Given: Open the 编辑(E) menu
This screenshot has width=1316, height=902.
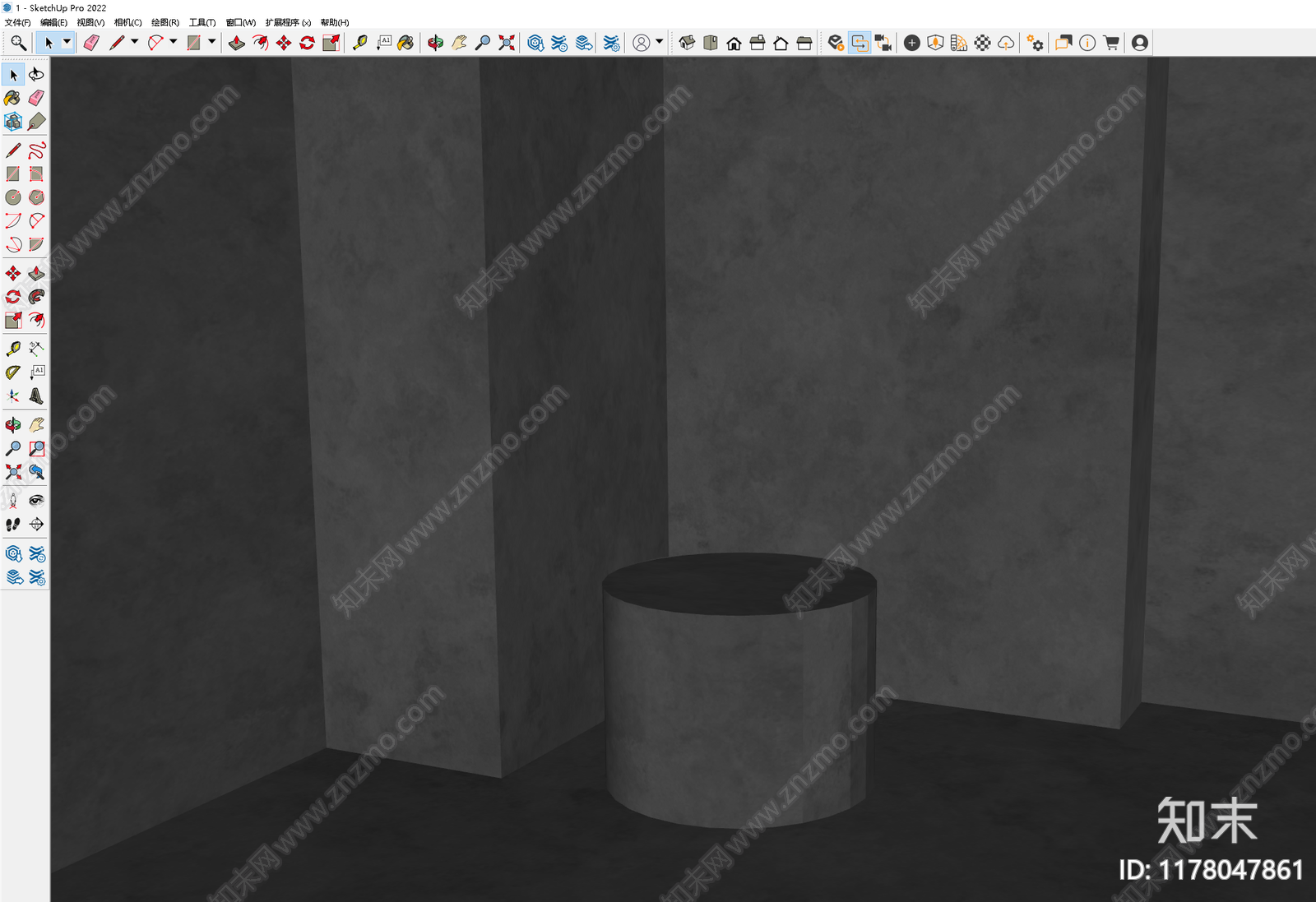Looking at the screenshot, I should [53, 22].
